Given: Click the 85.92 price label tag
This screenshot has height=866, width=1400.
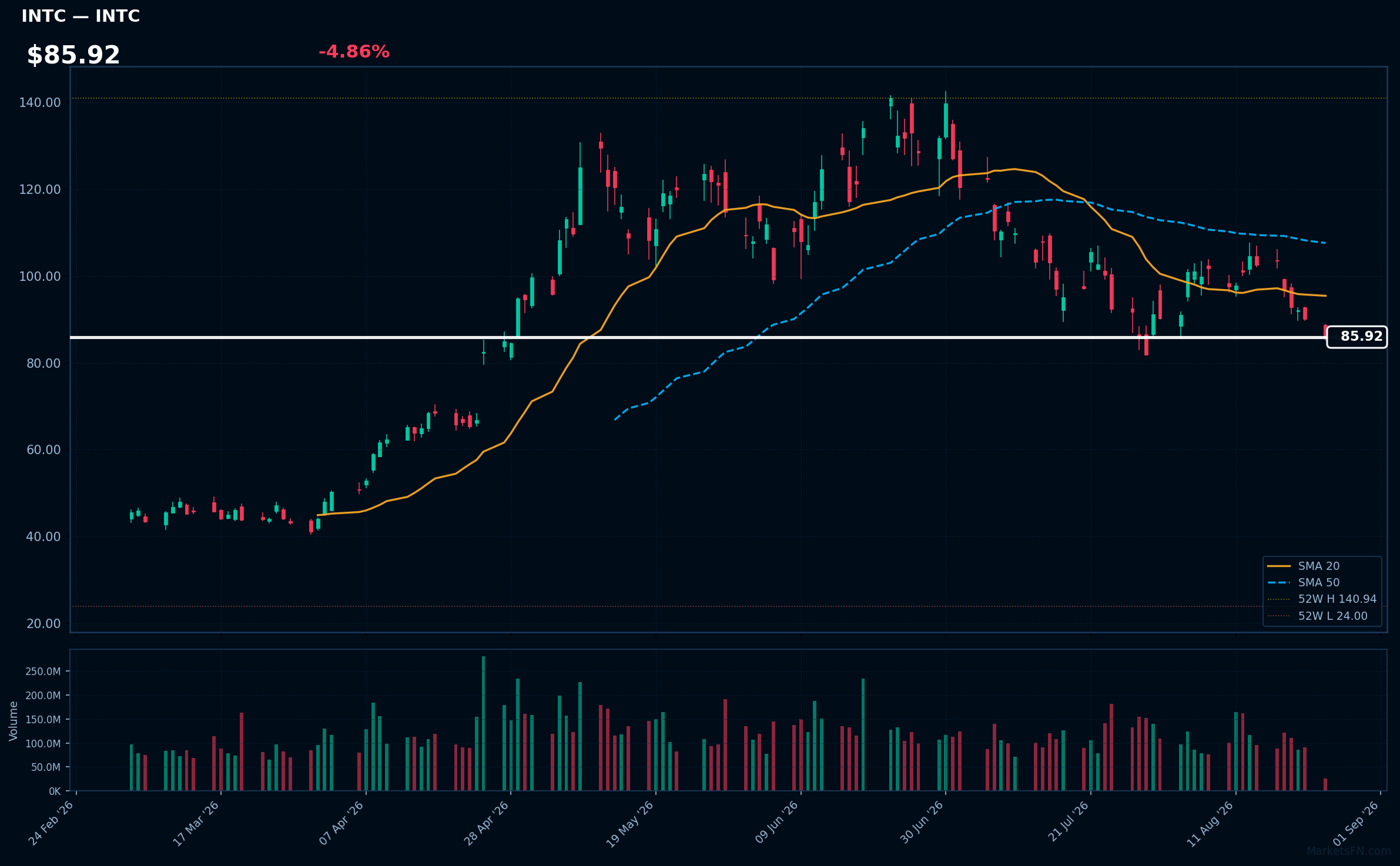Looking at the screenshot, I should pos(1357,337).
